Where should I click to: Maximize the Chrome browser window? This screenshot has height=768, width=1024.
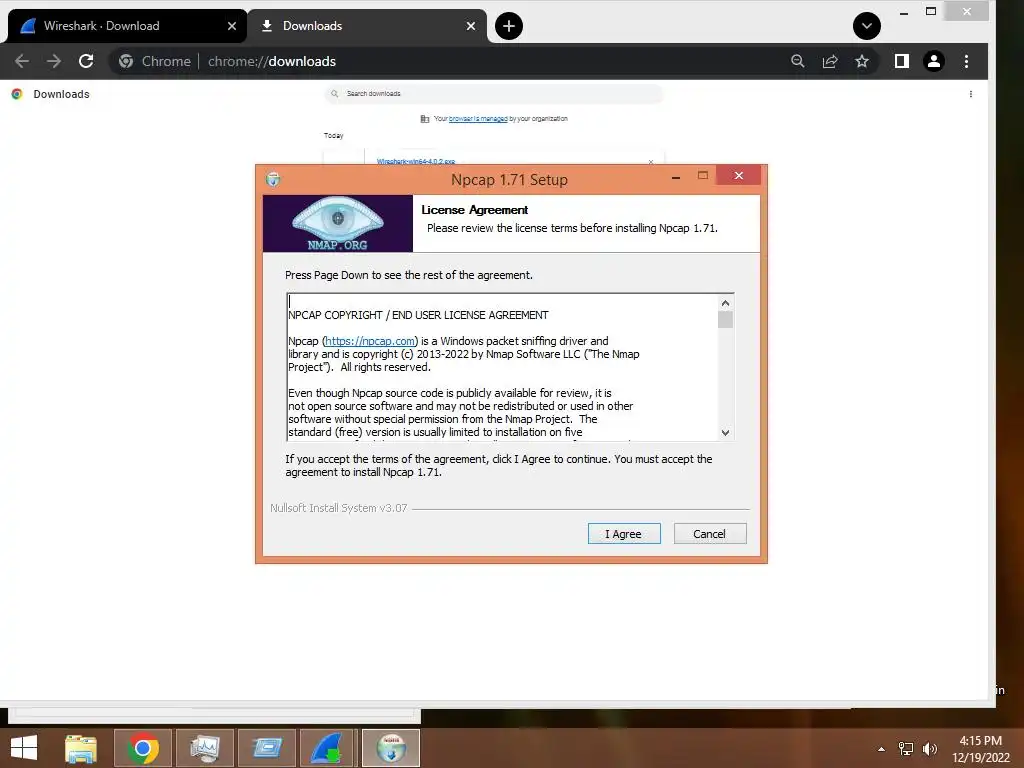(x=931, y=11)
